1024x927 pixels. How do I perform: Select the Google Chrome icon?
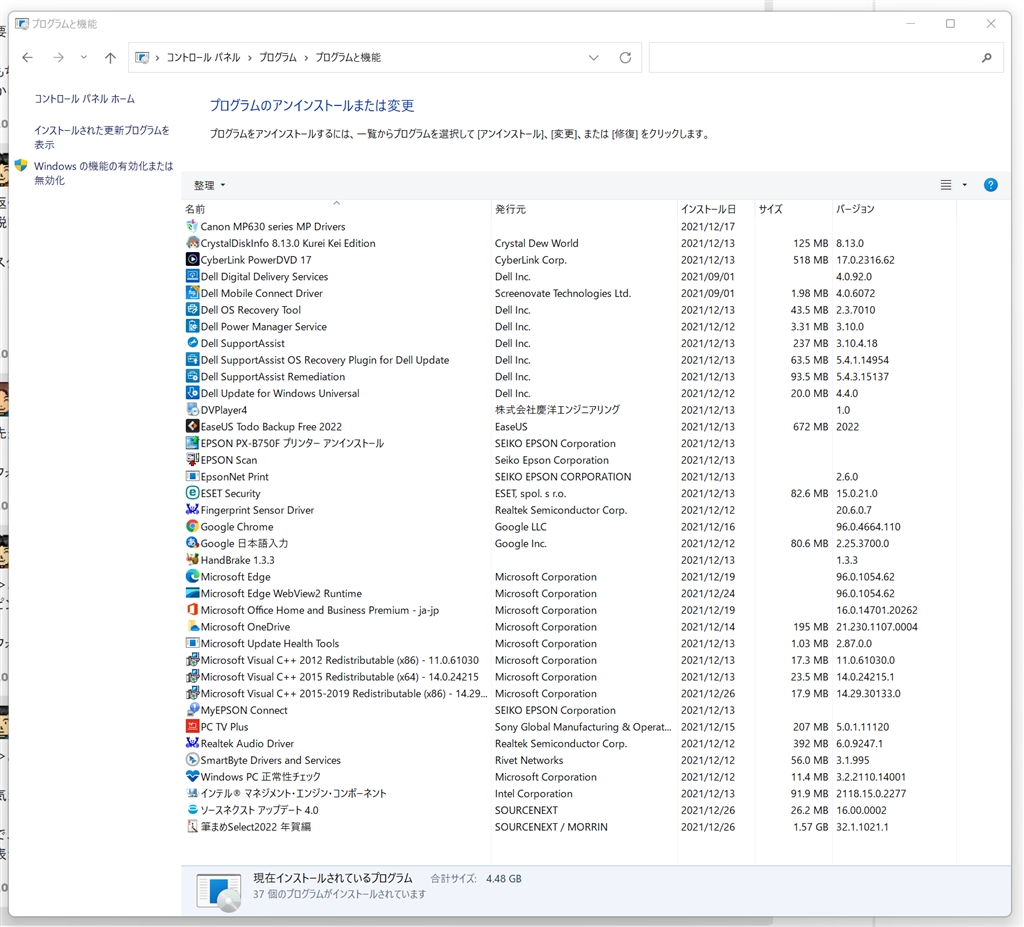pos(192,527)
